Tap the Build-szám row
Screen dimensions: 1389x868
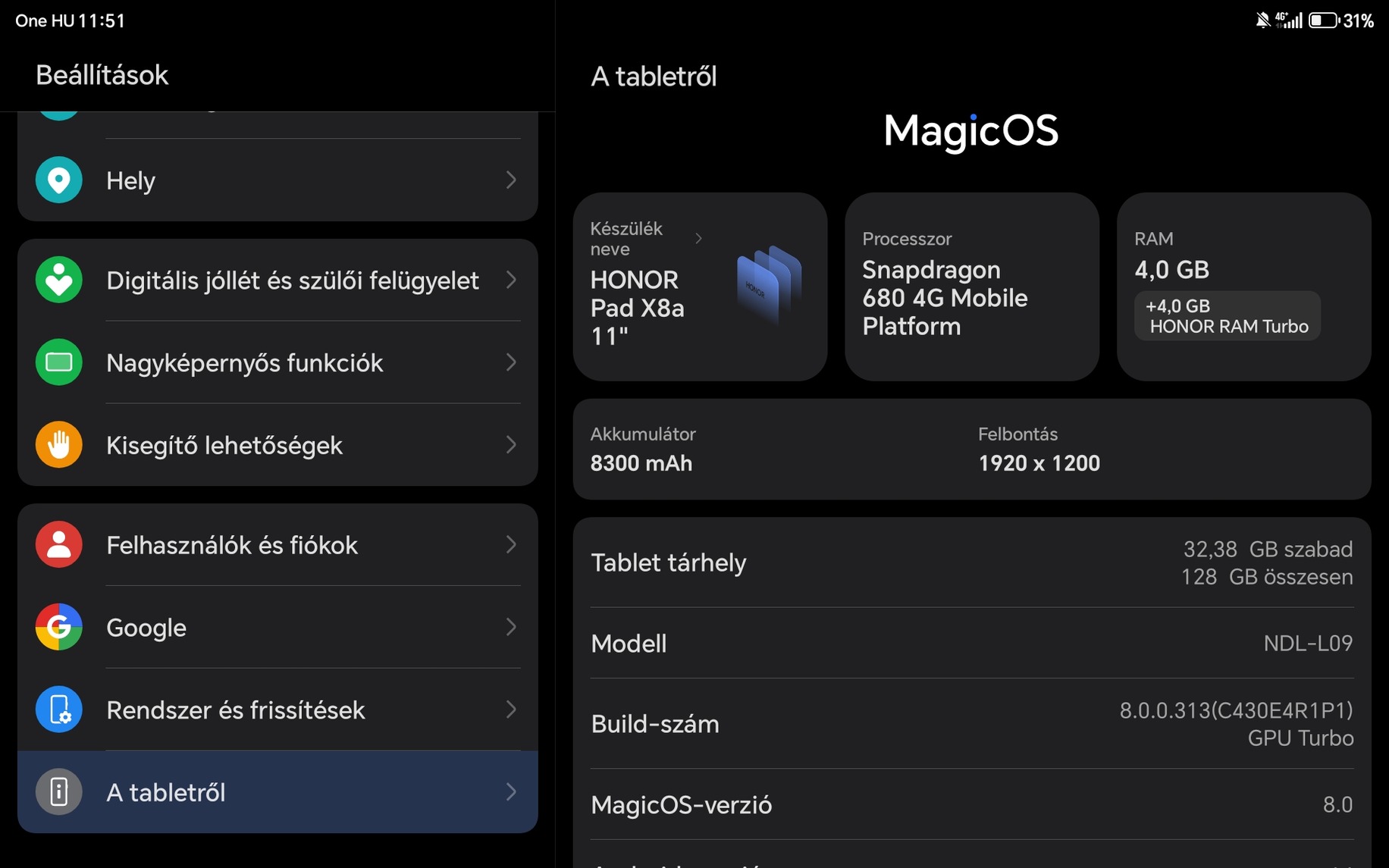coord(972,724)
